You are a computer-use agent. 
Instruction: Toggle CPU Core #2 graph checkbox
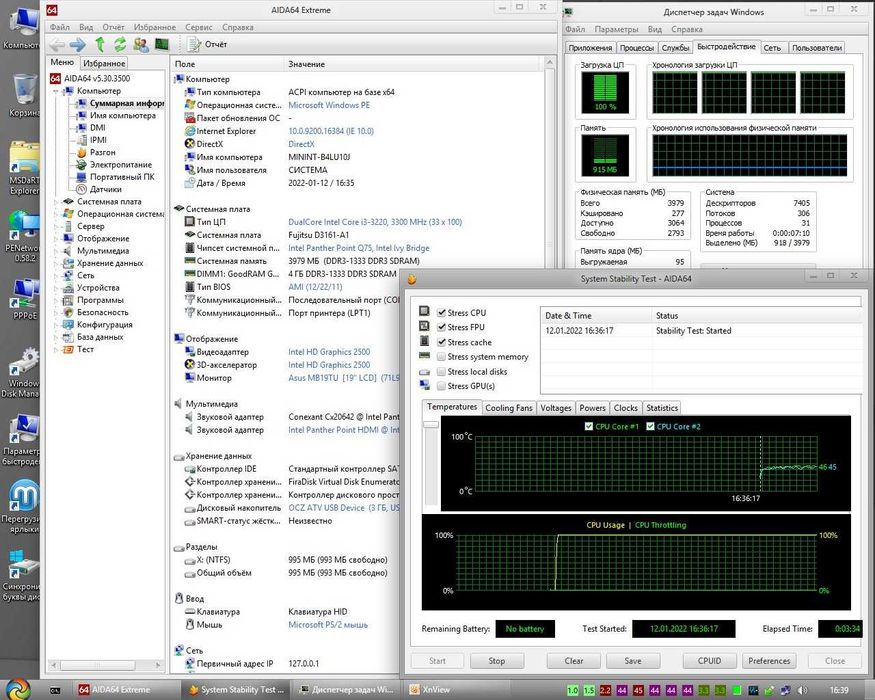tap(650, 426)
